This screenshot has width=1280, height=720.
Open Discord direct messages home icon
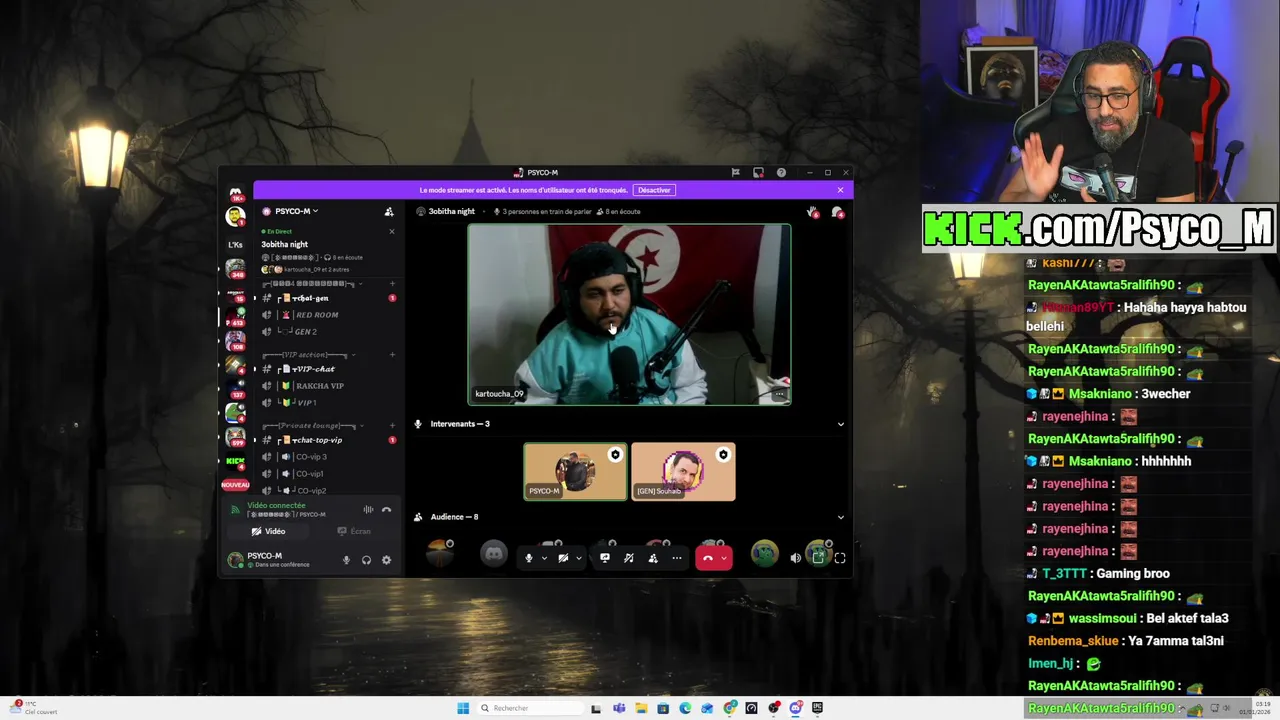[x=235, y=192]
